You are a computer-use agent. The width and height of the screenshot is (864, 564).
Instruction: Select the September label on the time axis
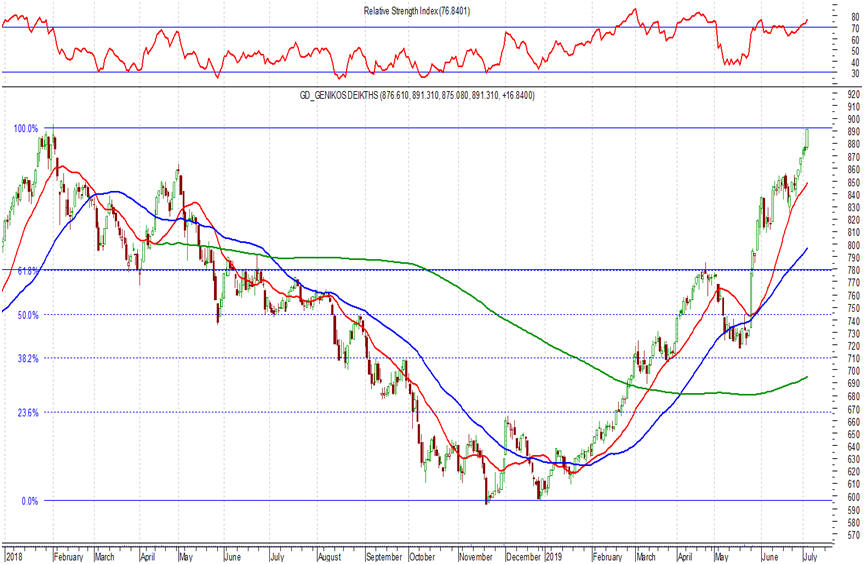384,557
